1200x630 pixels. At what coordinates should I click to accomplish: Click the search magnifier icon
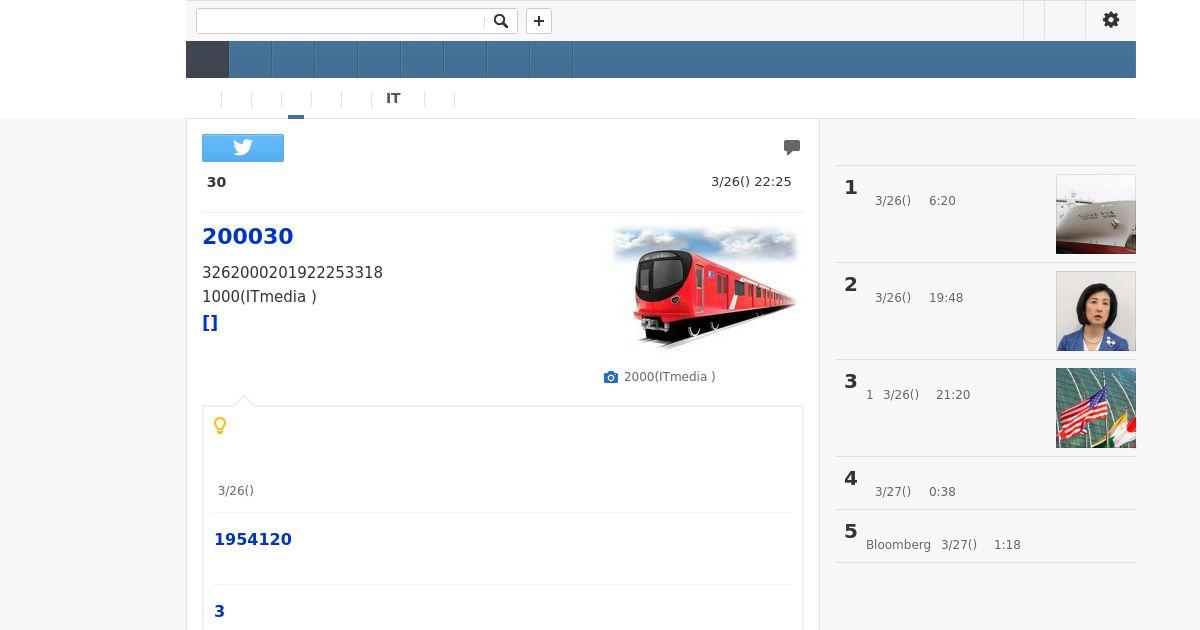coord(501,21)
